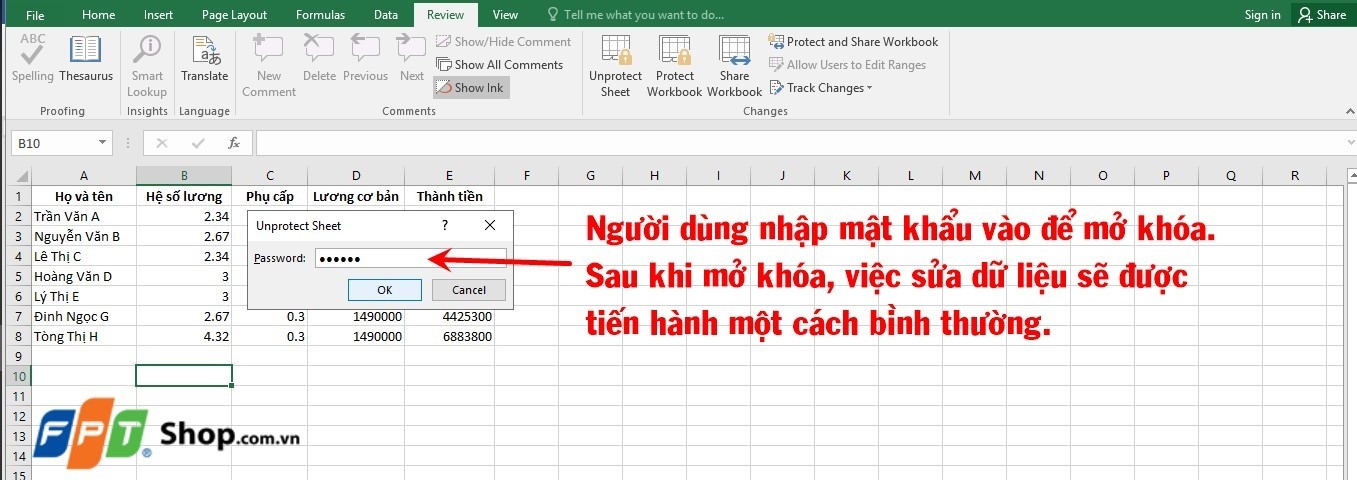The width and height of the screenshot is (1357, 480).
Task: Select the column G header
Action: tap(590, 175)
